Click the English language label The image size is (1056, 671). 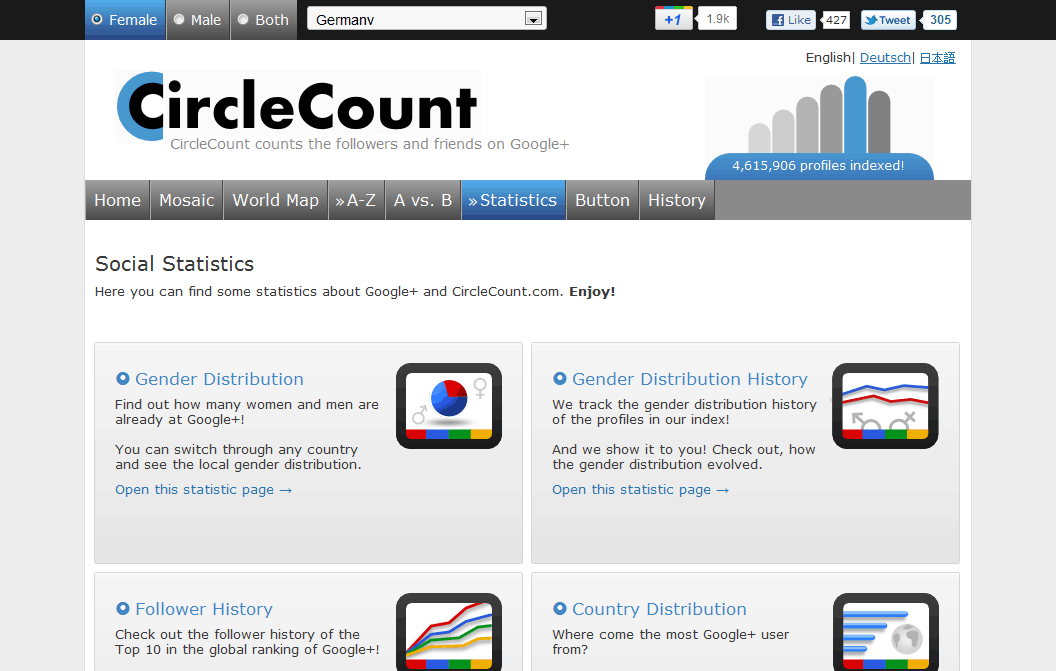point(828,58)
